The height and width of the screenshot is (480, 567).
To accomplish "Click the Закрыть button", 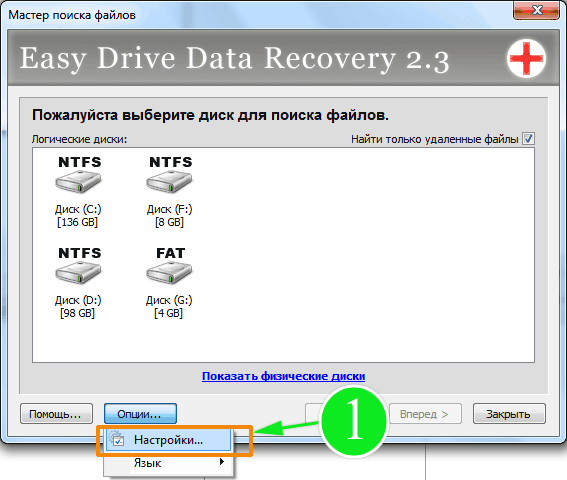I will pyautogui.click(x=509, y=413).
